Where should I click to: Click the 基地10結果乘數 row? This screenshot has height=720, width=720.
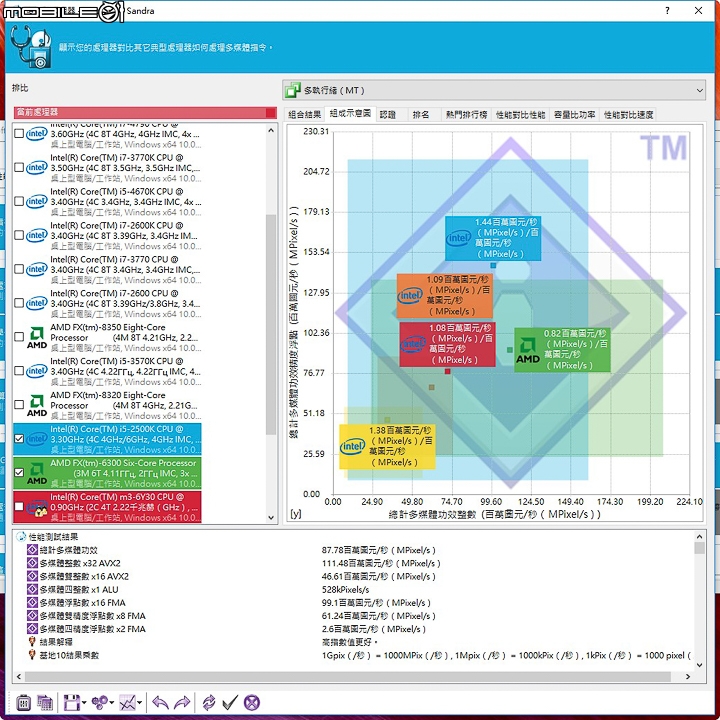69,655
